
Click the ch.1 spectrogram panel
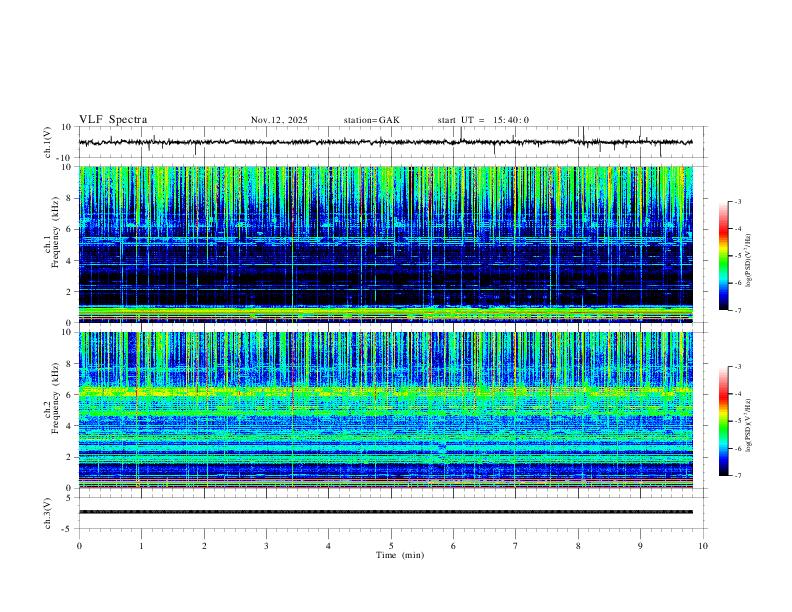(385, 244)
